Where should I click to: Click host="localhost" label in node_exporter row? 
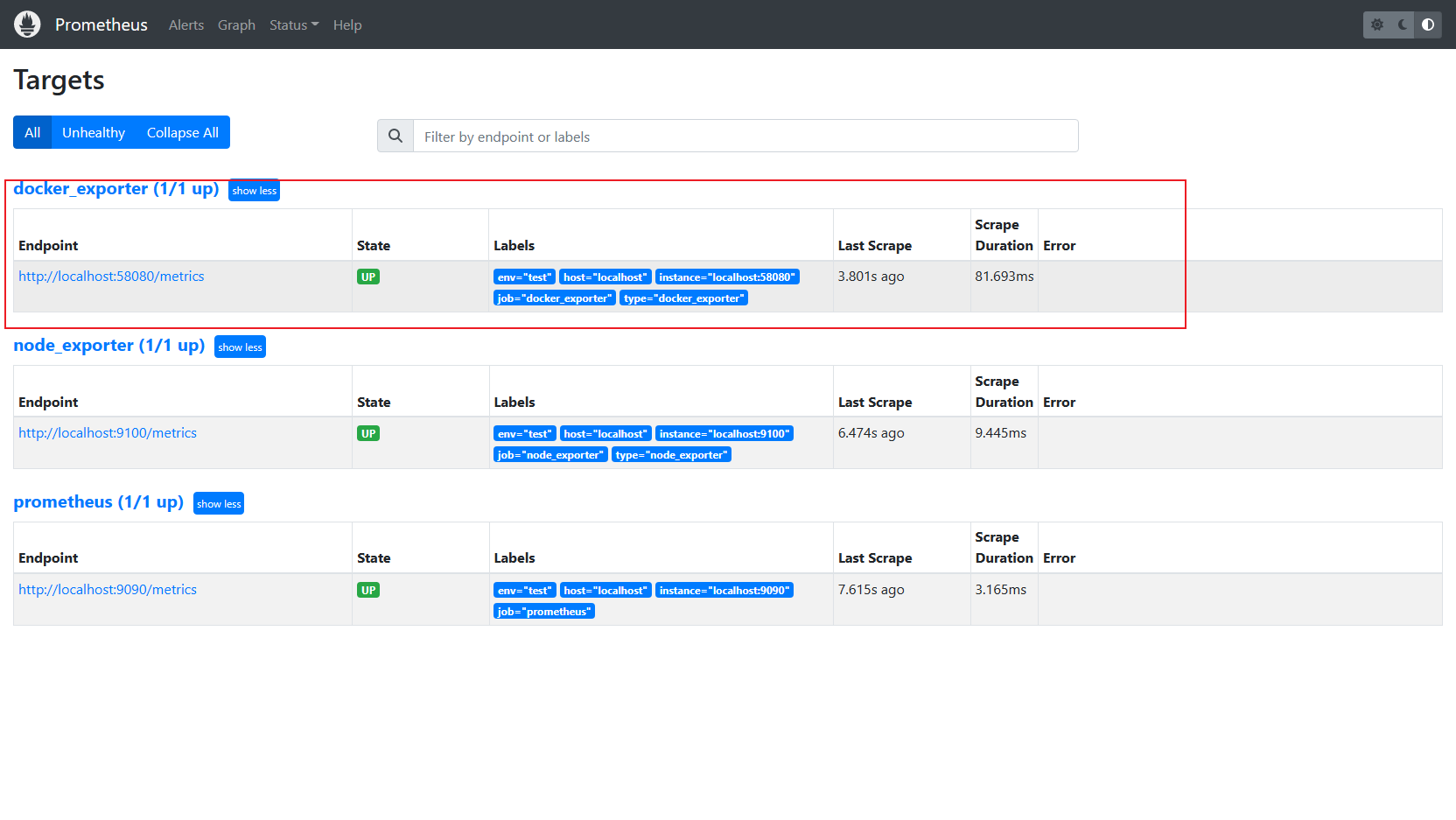[x=605, y=433]
